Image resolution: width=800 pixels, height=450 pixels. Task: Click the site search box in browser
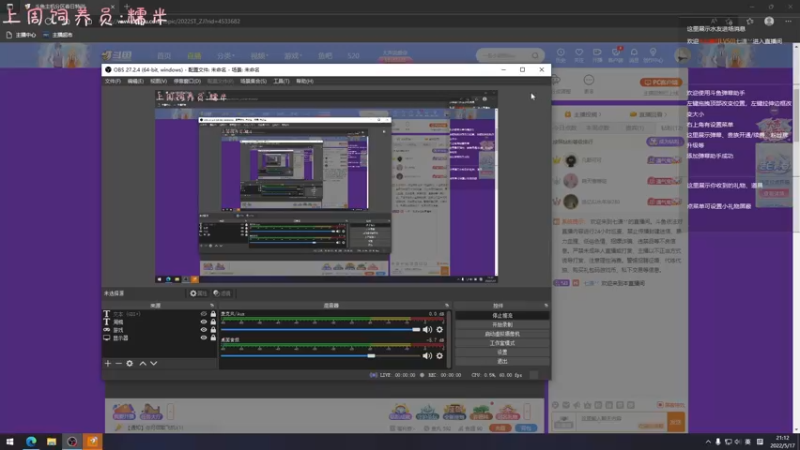click(510, 55)
